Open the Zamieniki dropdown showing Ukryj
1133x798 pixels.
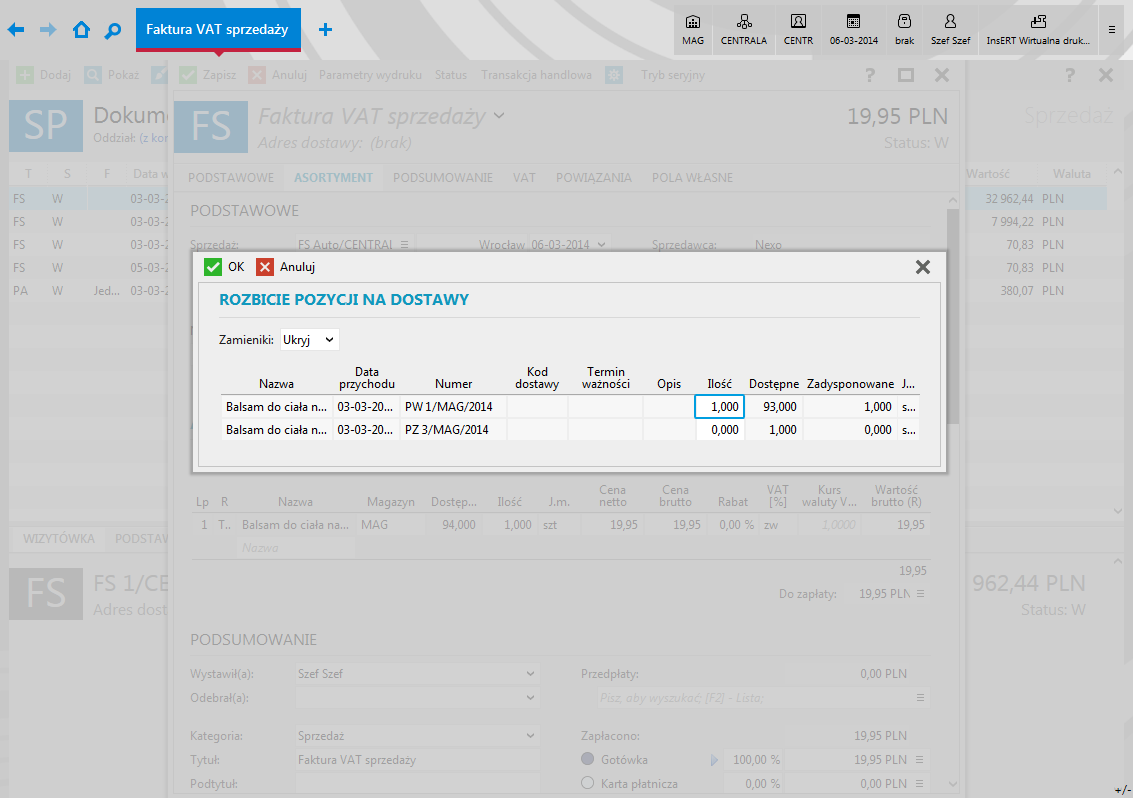tap(310, 340)
